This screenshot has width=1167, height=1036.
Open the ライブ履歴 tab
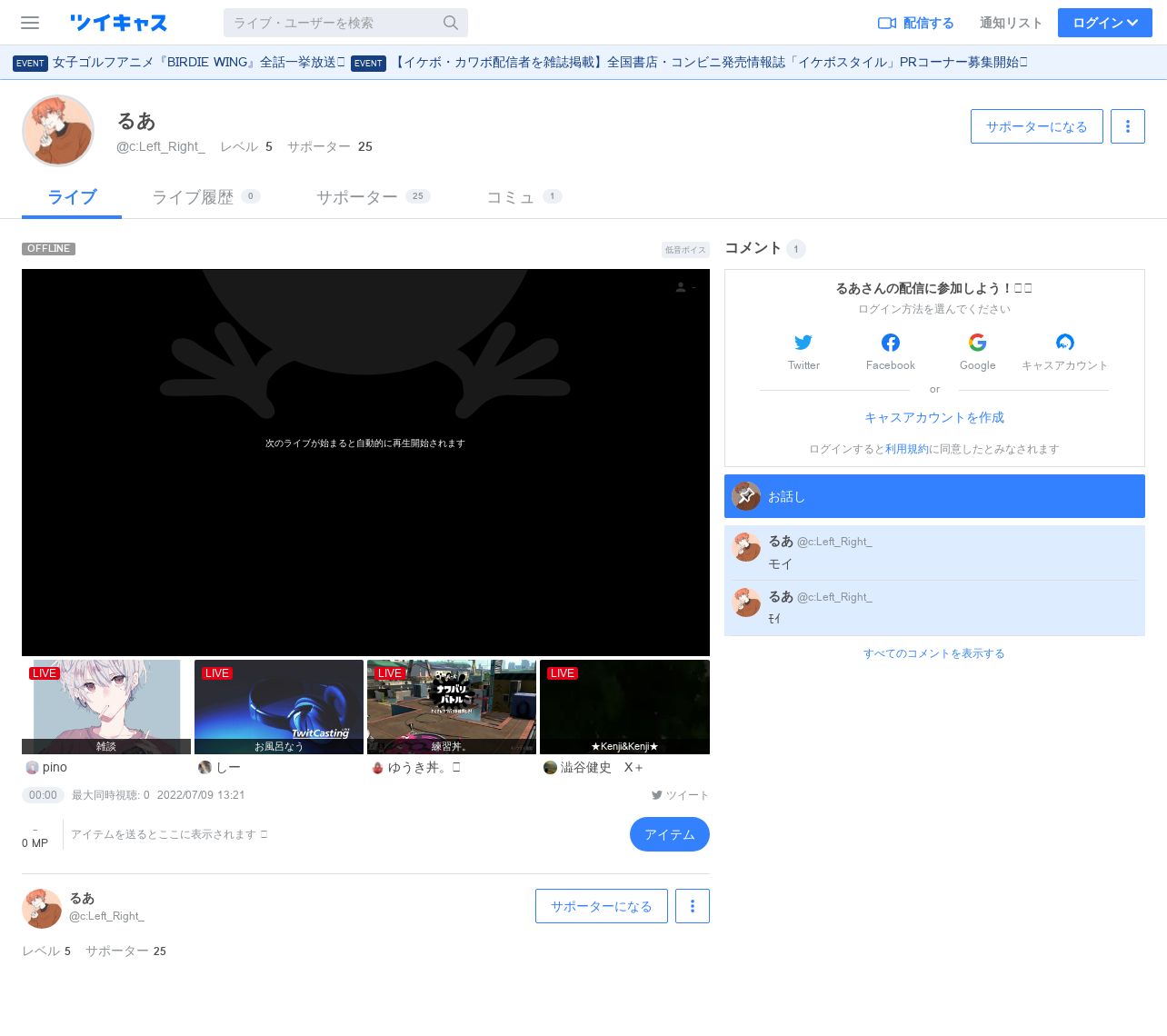[x=206, y=197]
